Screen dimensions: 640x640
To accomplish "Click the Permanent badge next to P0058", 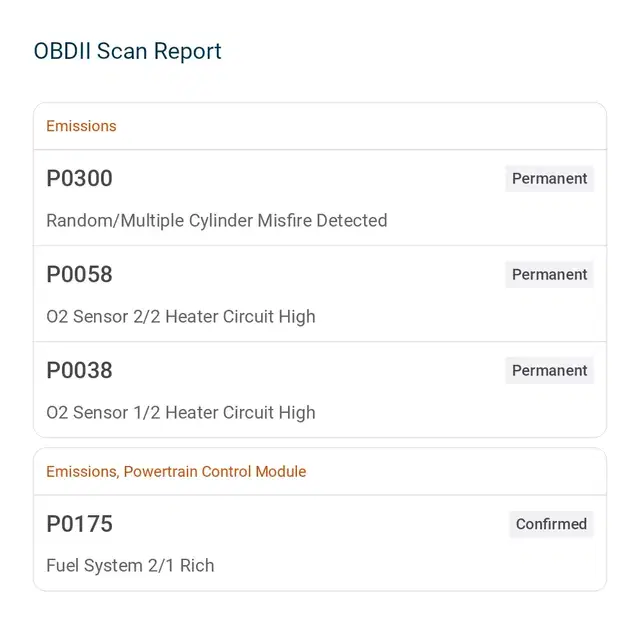I will (x=549, y=274).
